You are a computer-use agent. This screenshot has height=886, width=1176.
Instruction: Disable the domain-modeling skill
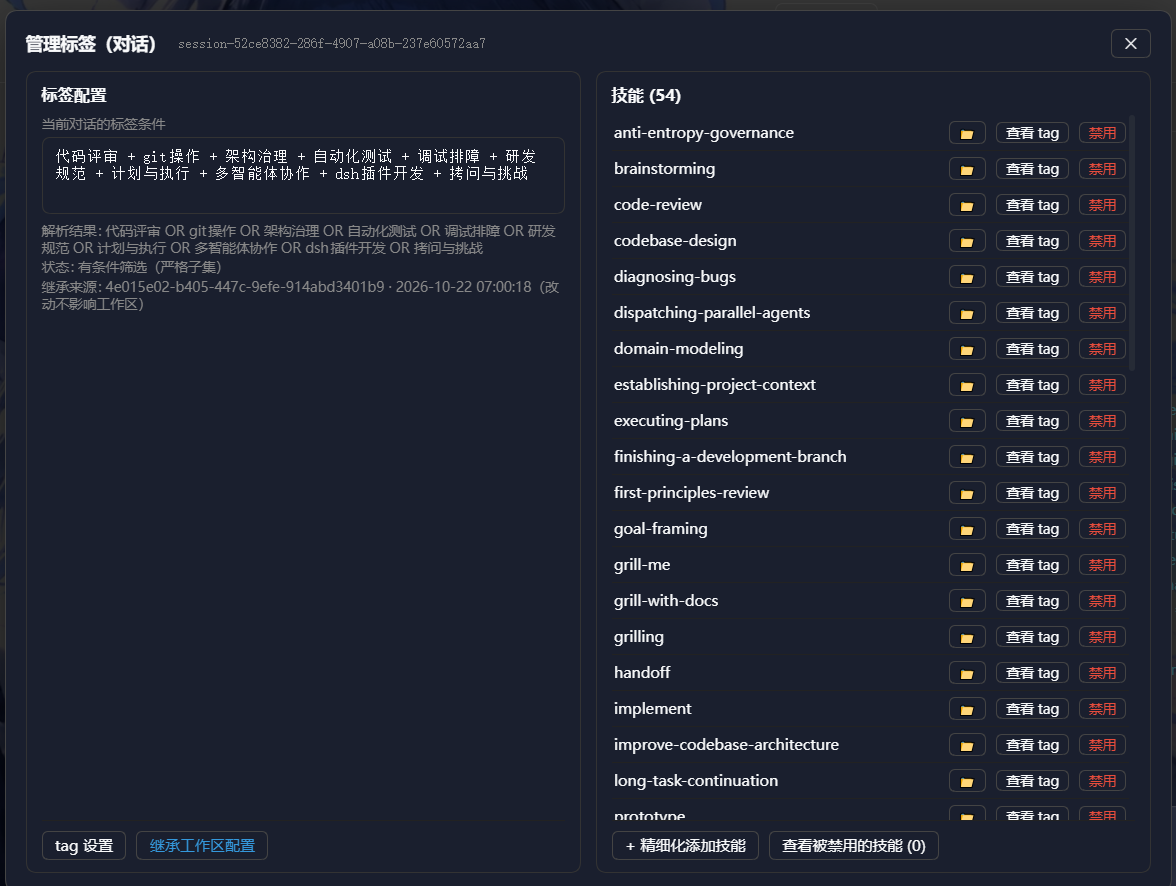point(1102,350)
